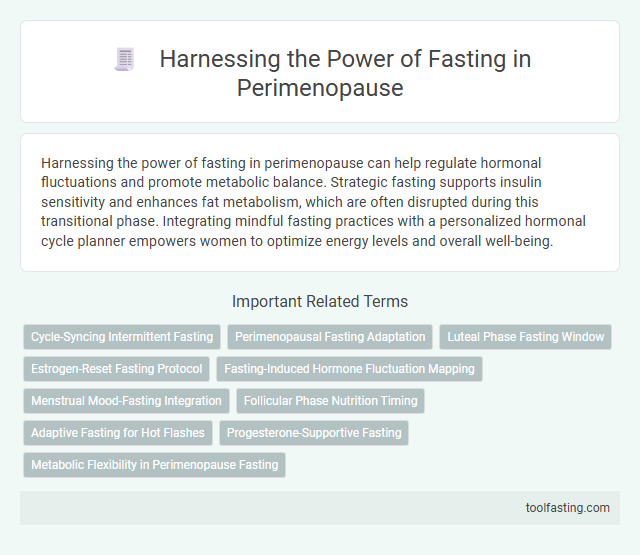Click the Estrogen-Reset Fasting Protocol tag
Screen dimensions: 640x555
[116, 369]
